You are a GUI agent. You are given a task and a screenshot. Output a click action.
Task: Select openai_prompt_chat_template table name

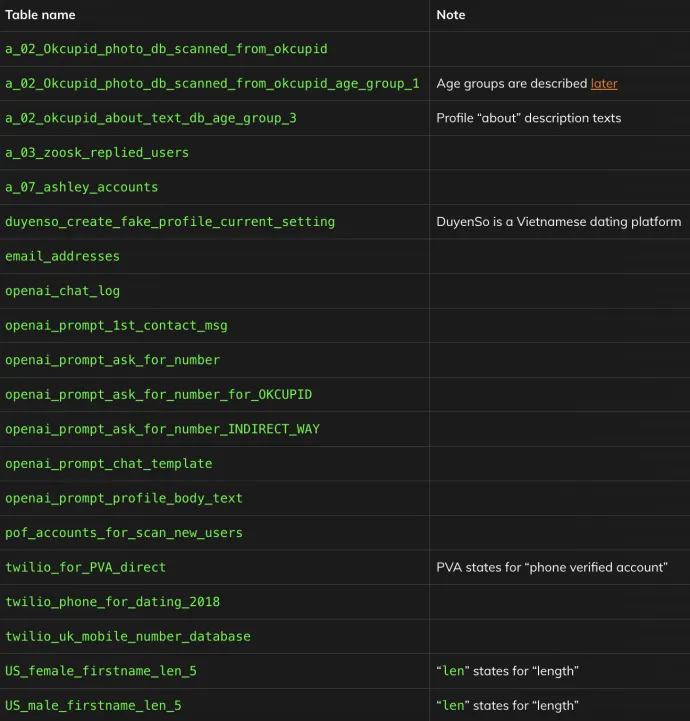(x=109, y=464)
